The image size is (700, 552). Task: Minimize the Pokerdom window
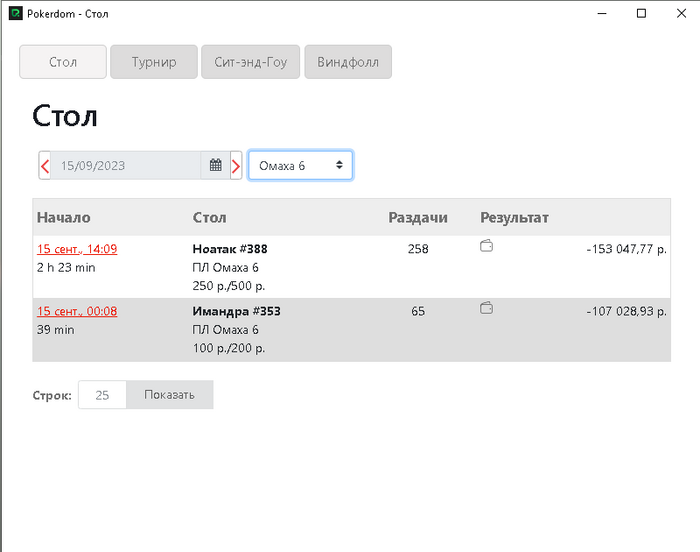point(602,13)
